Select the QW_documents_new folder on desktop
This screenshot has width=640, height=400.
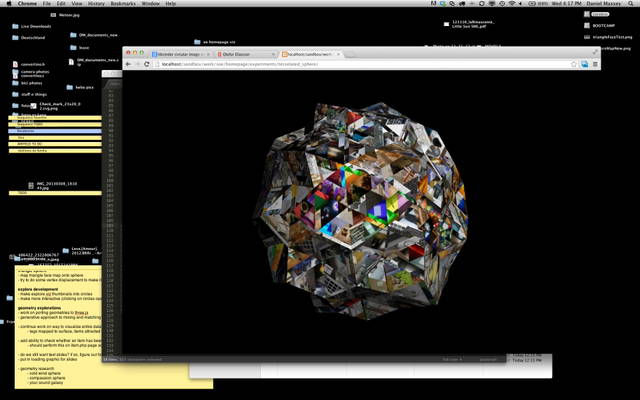click(94, 35)
